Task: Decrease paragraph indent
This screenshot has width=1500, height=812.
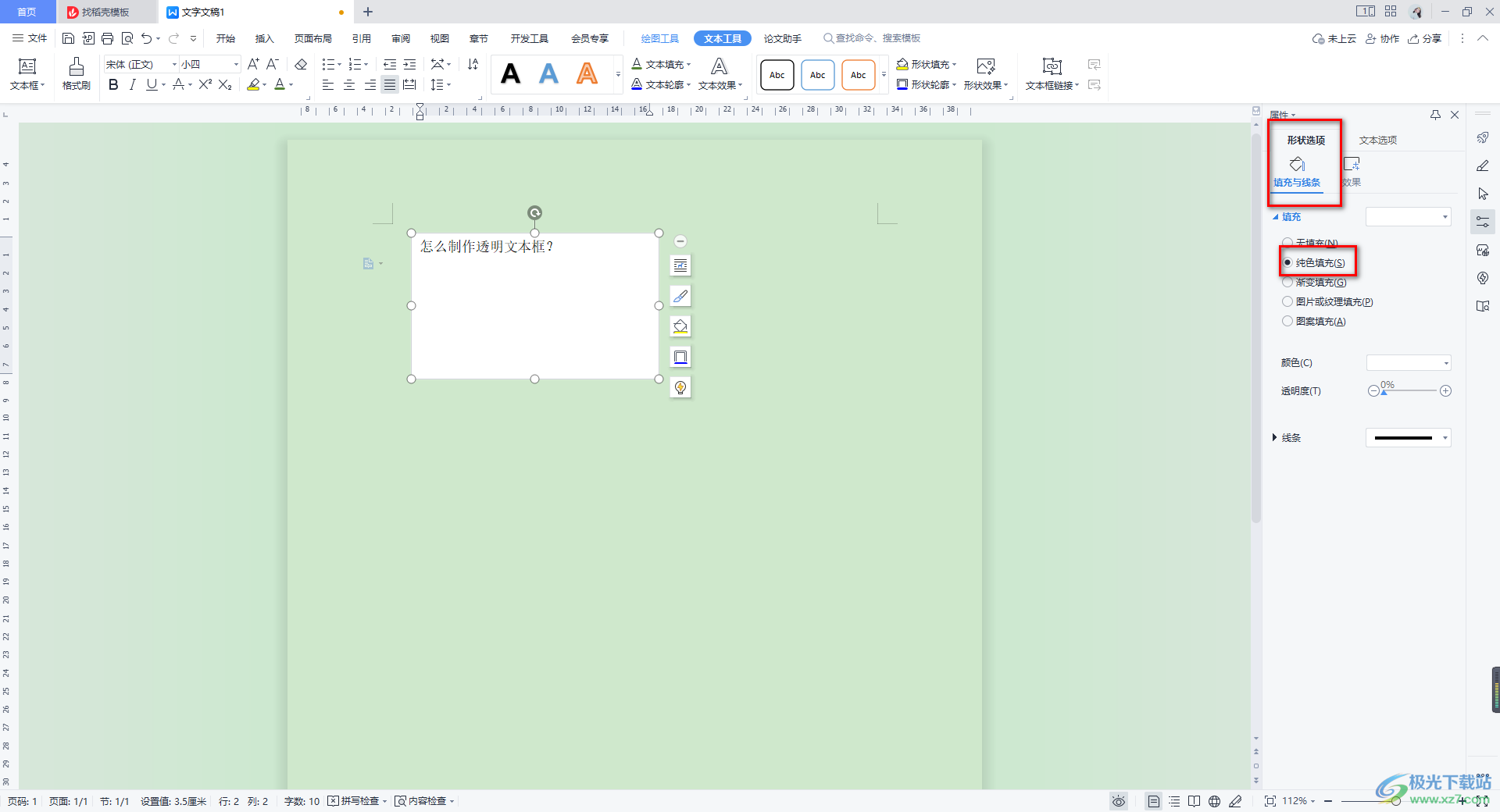Action: point(390,64)
